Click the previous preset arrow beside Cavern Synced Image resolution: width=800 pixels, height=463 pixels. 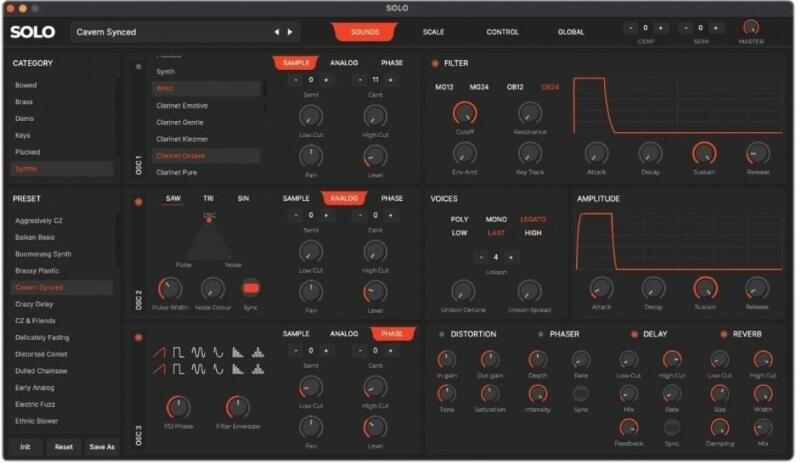(277, 32)
